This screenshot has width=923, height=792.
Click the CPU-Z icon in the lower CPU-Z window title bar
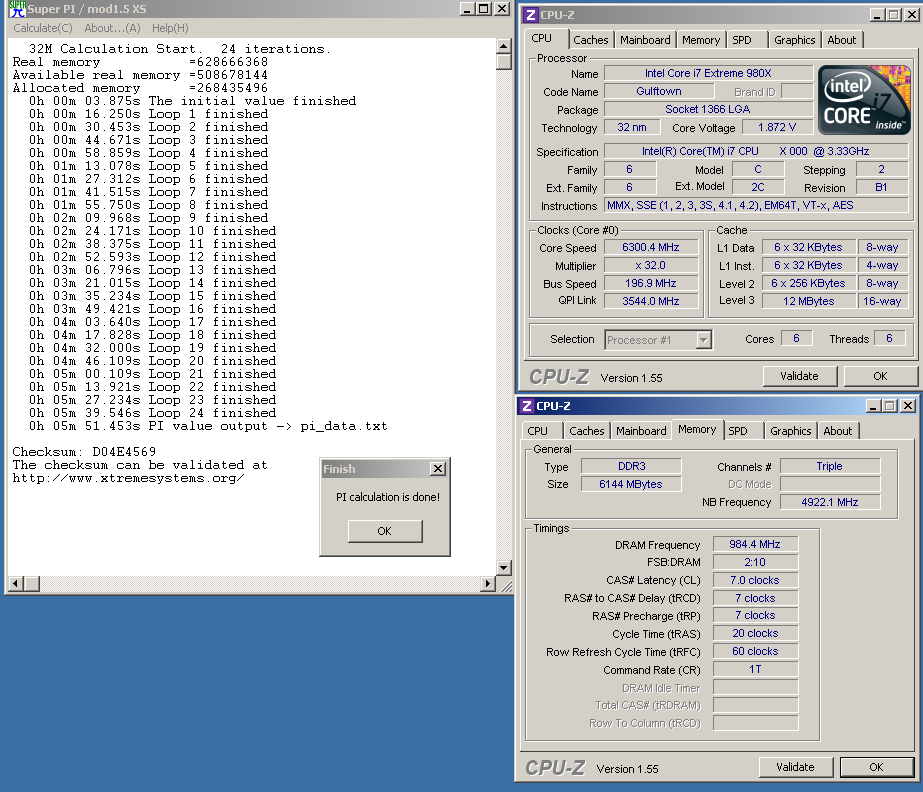(x=527, y=406)
